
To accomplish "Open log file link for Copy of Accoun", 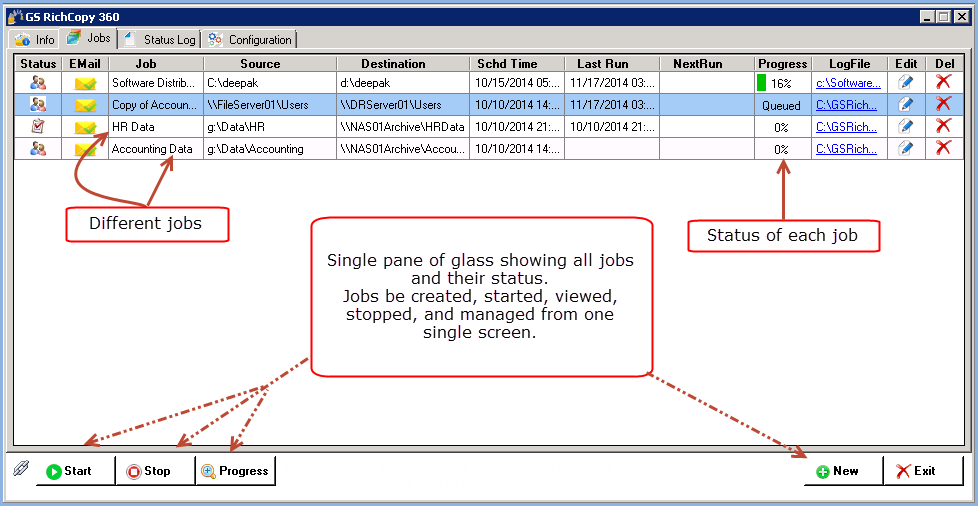I will coord(847,105).
